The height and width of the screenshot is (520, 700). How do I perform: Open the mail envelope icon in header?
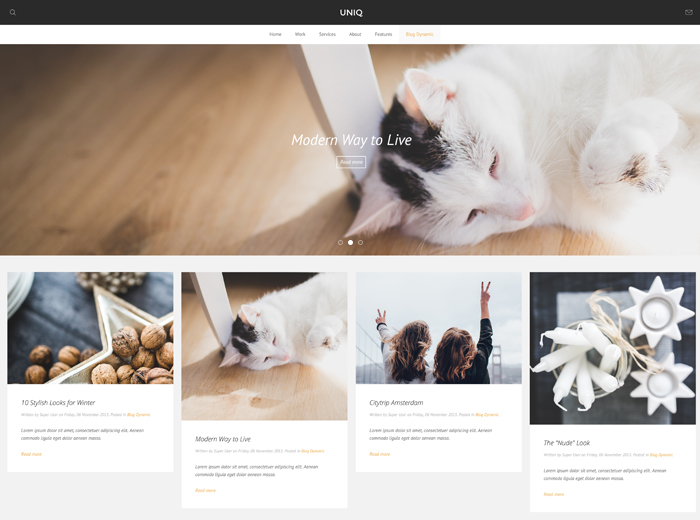[688, 12]
